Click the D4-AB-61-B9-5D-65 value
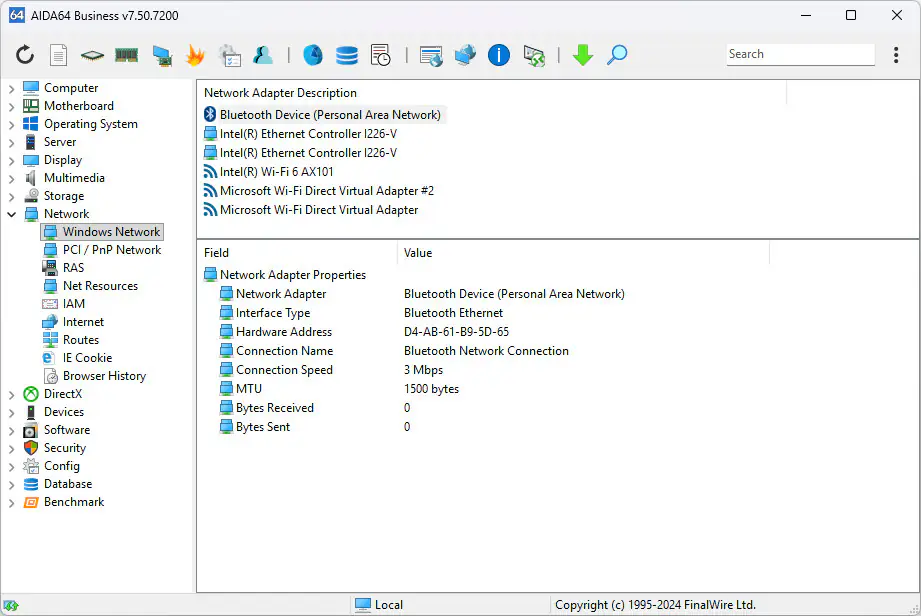This screenshot has height=616, width=921. pos(456,332)
